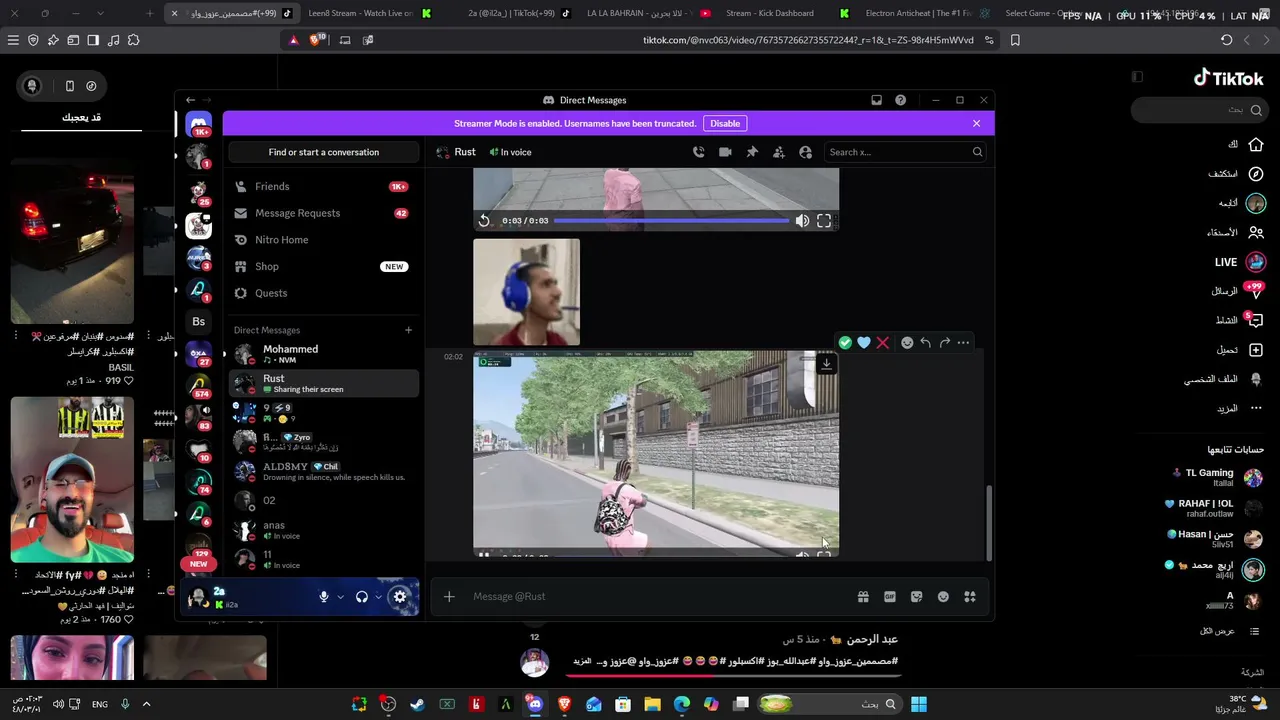Open the Discord inbox icon
1280x720 pixels.
(x=877, y=100)
